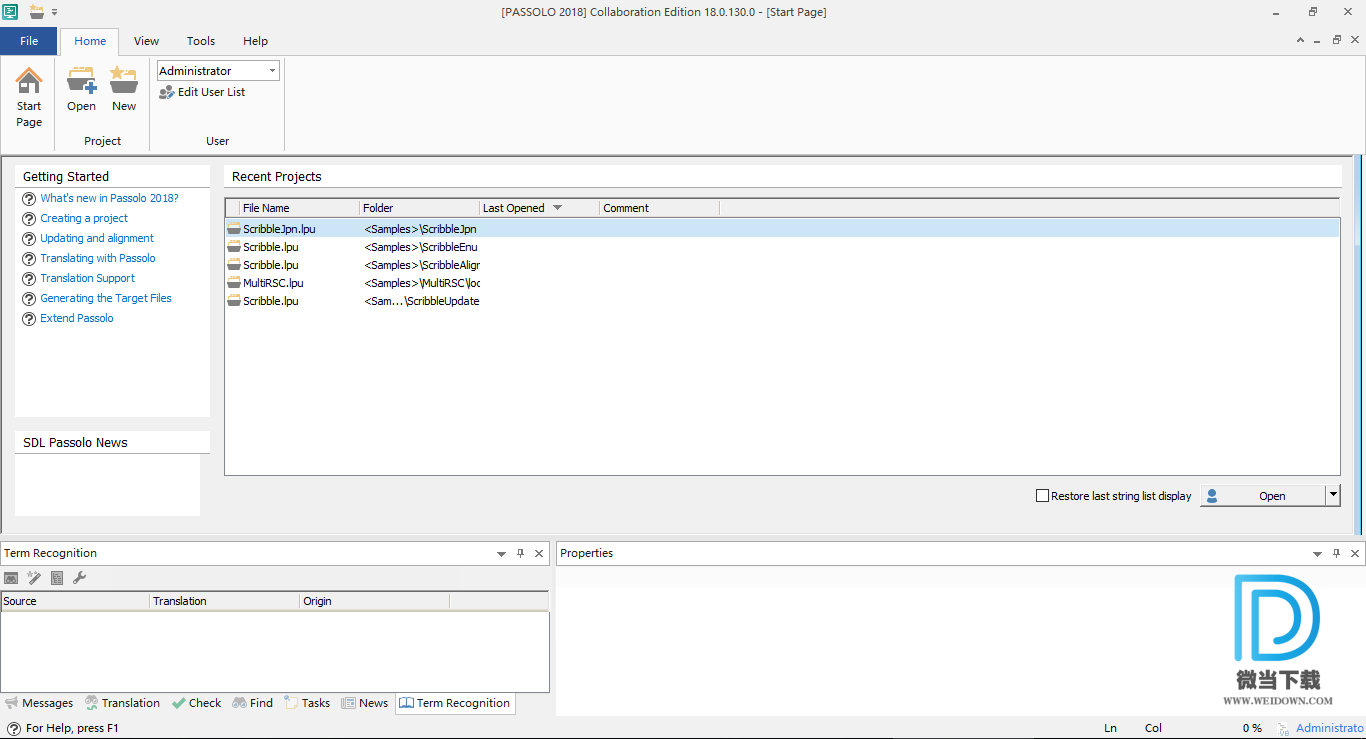Switch to the Home ribbon tab

[90, 41]
